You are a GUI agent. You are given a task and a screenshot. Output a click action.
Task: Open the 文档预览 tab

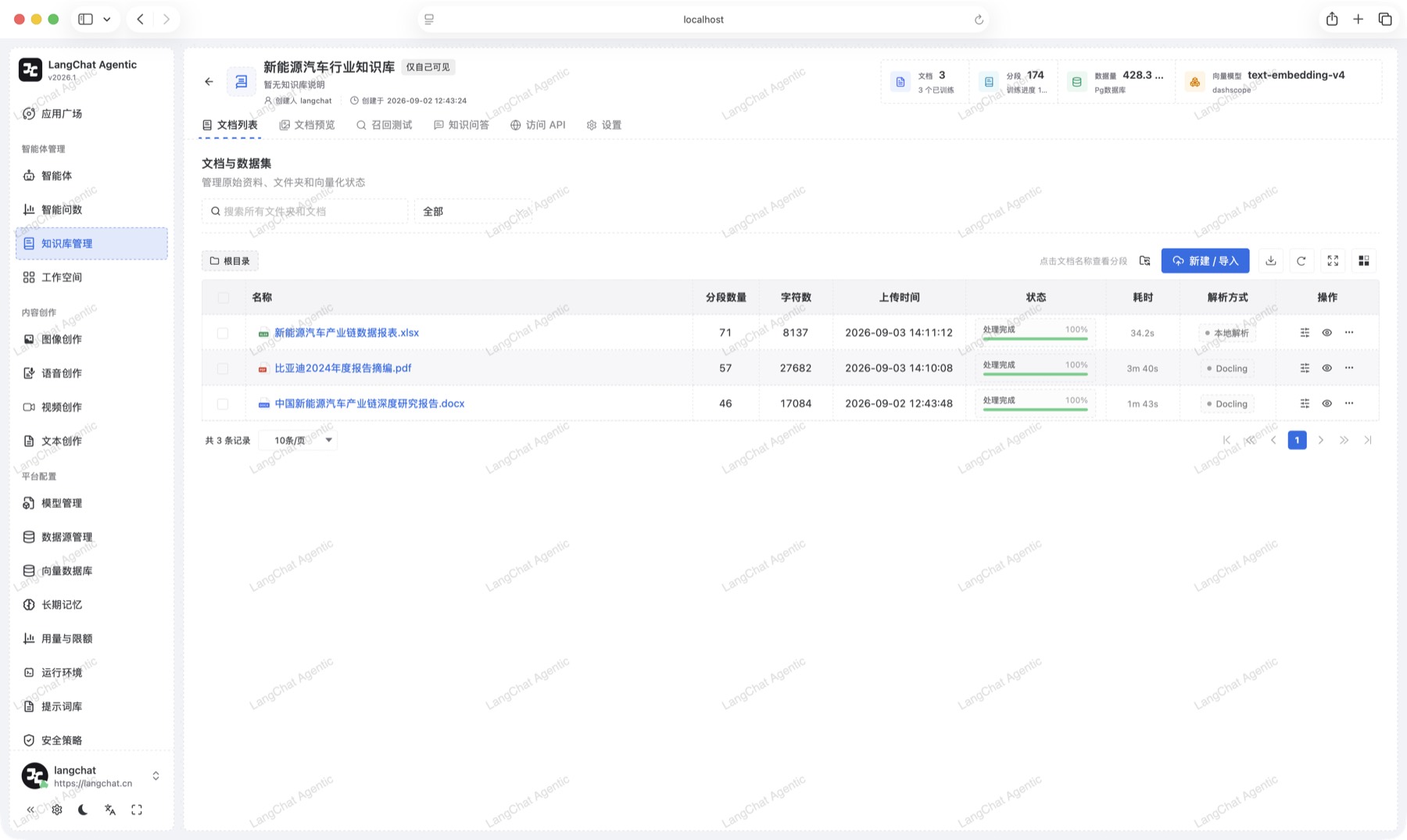pos(307,125)
